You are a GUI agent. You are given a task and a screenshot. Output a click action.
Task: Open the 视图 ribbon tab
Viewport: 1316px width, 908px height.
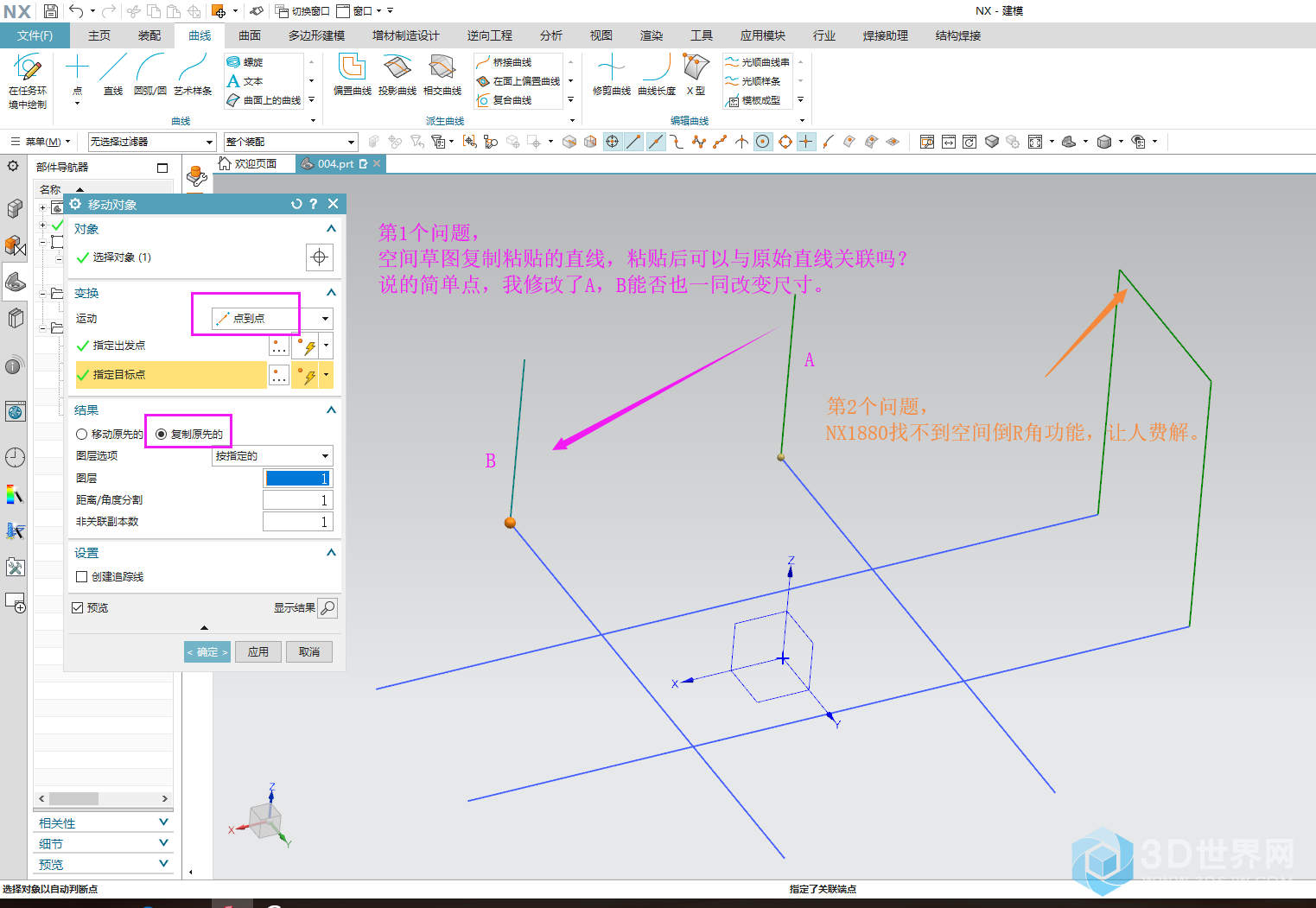point(601,35)
